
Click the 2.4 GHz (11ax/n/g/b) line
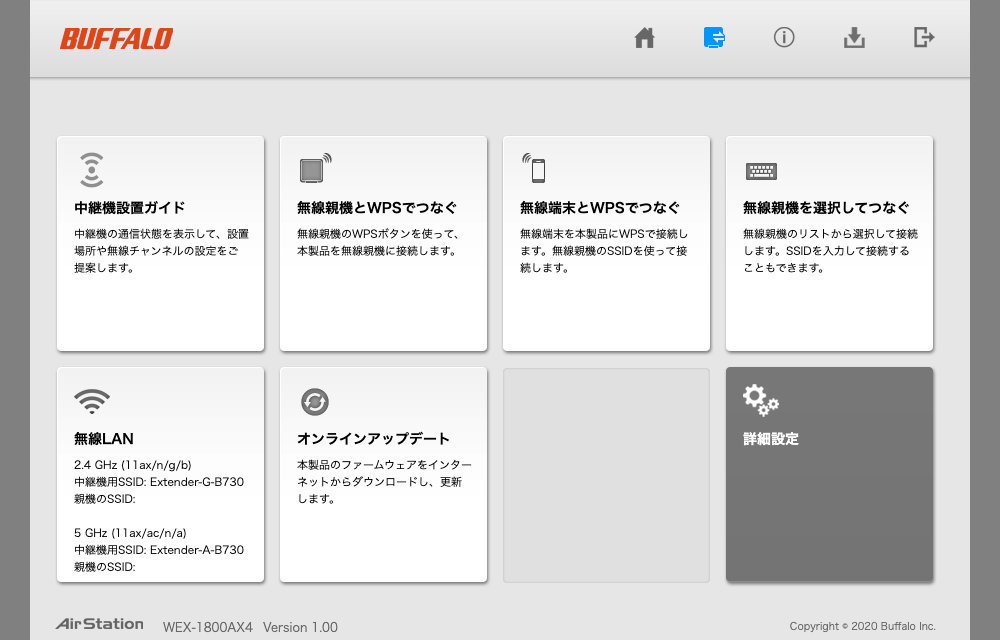[x=133, y=465]
